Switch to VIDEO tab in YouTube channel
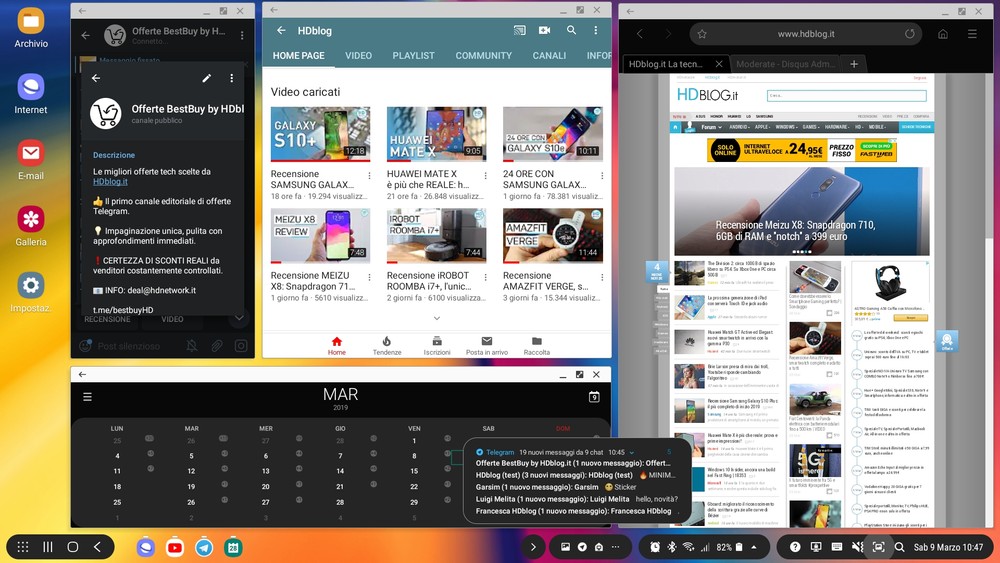 point(358,55)
